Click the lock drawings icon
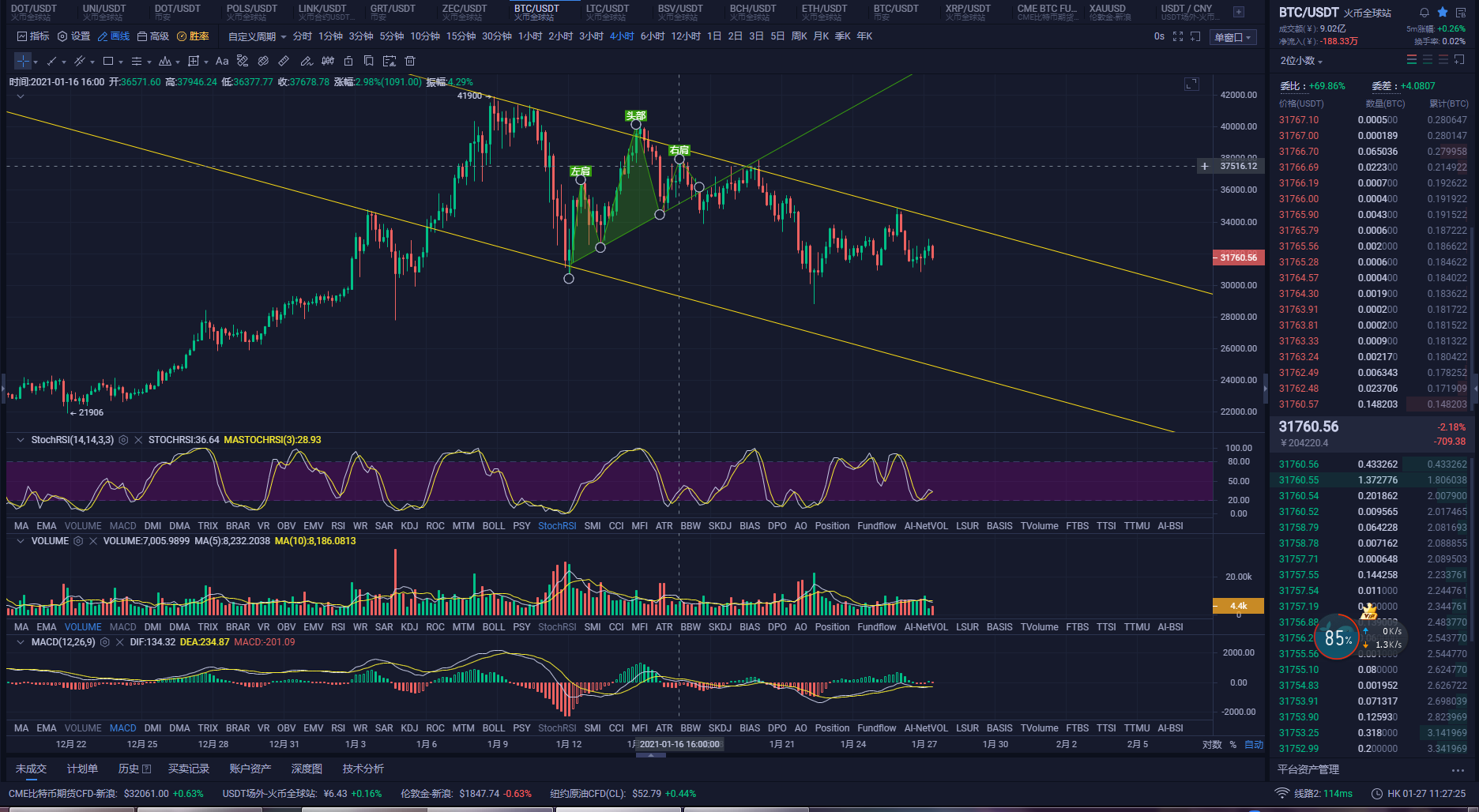 click(348, 61)
